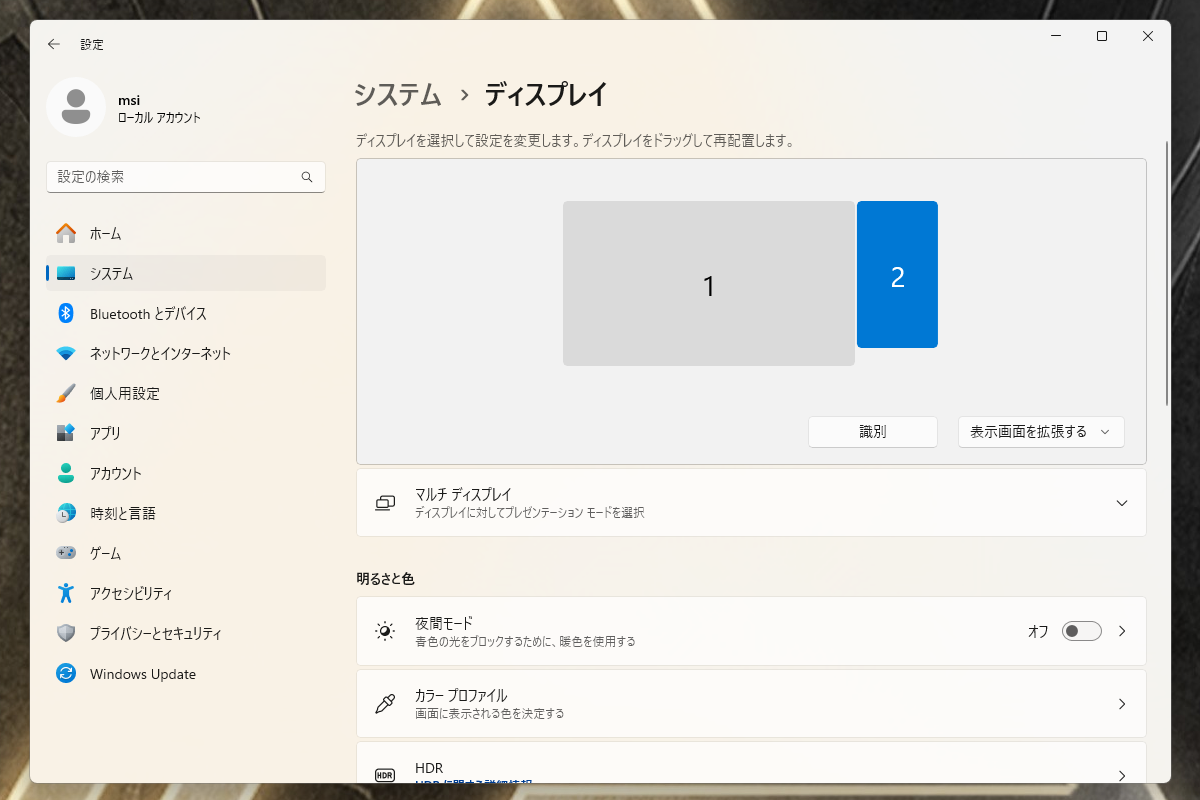Image resolution: width=1200 pixels, height=800 pixels.
Task: Select display 2 in the arrangement diagram
Action: (x=897, y=274)
